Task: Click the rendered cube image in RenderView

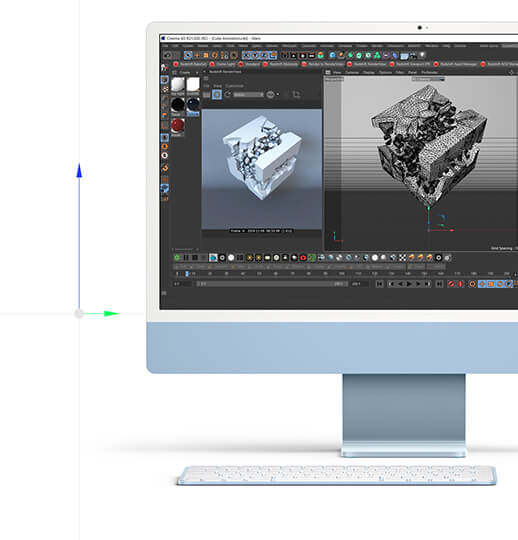Action: tap(262, 169)
